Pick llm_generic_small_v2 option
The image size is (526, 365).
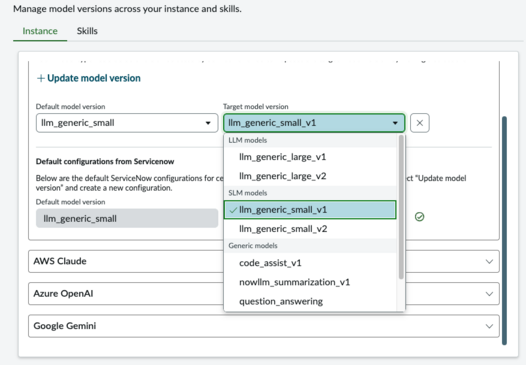click(310, 229)
